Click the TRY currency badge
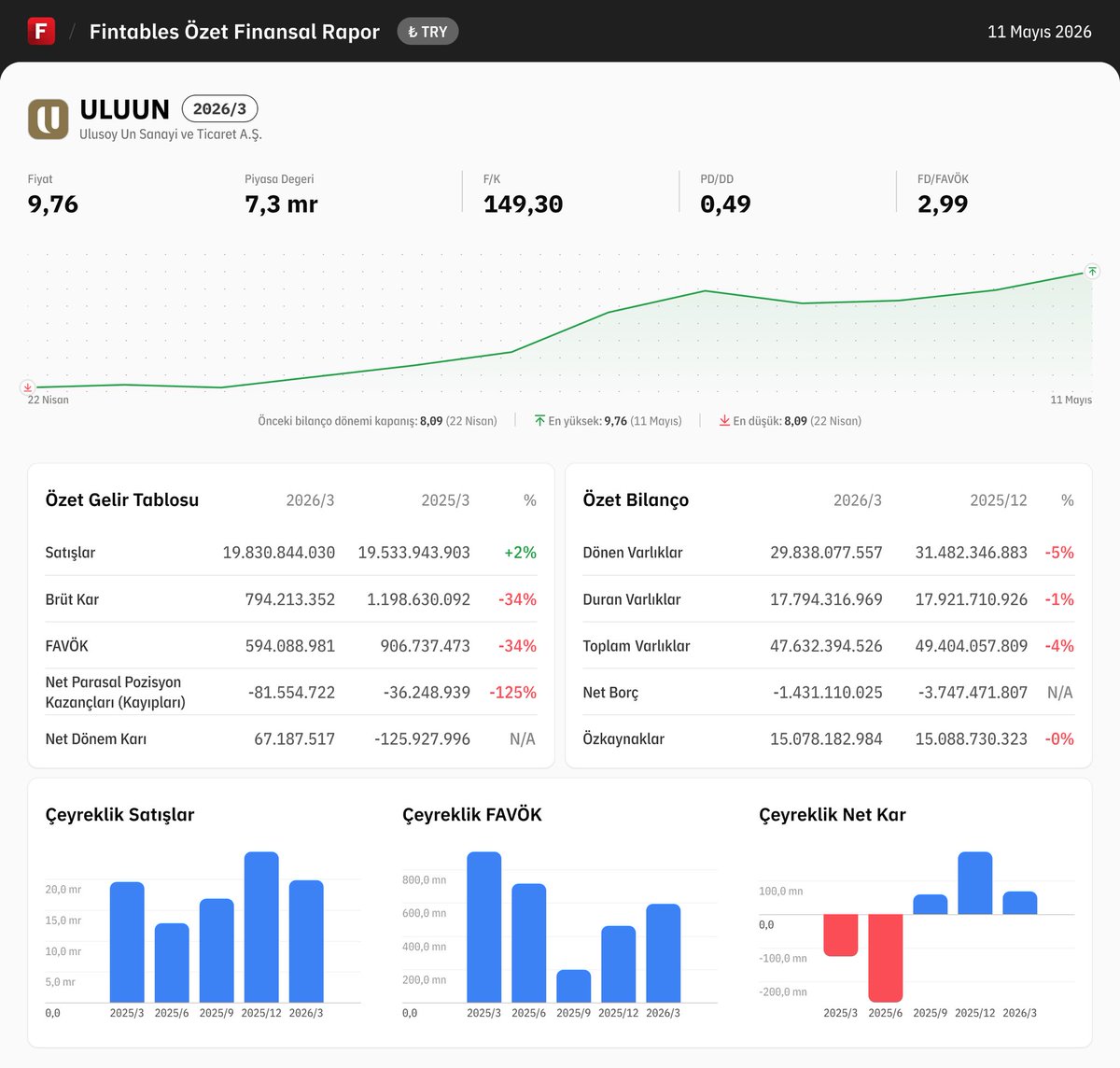Viewport: 1120px width, 1068px height. (x=427, y=32)
